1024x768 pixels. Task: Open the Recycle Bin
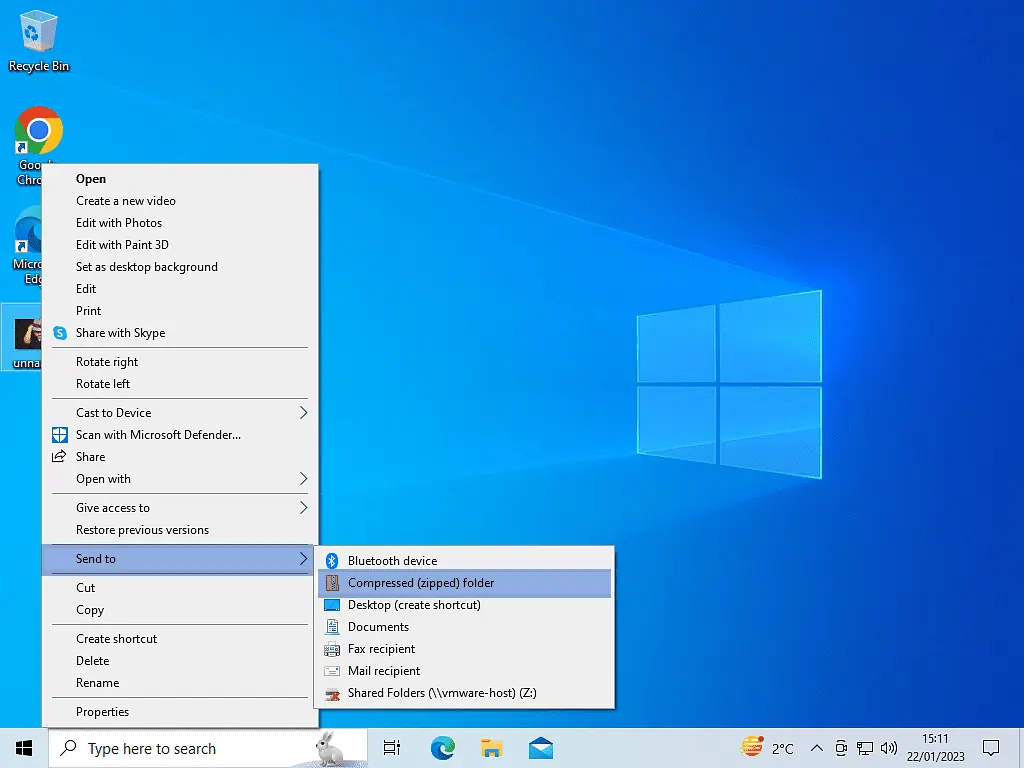click(38, 30)
